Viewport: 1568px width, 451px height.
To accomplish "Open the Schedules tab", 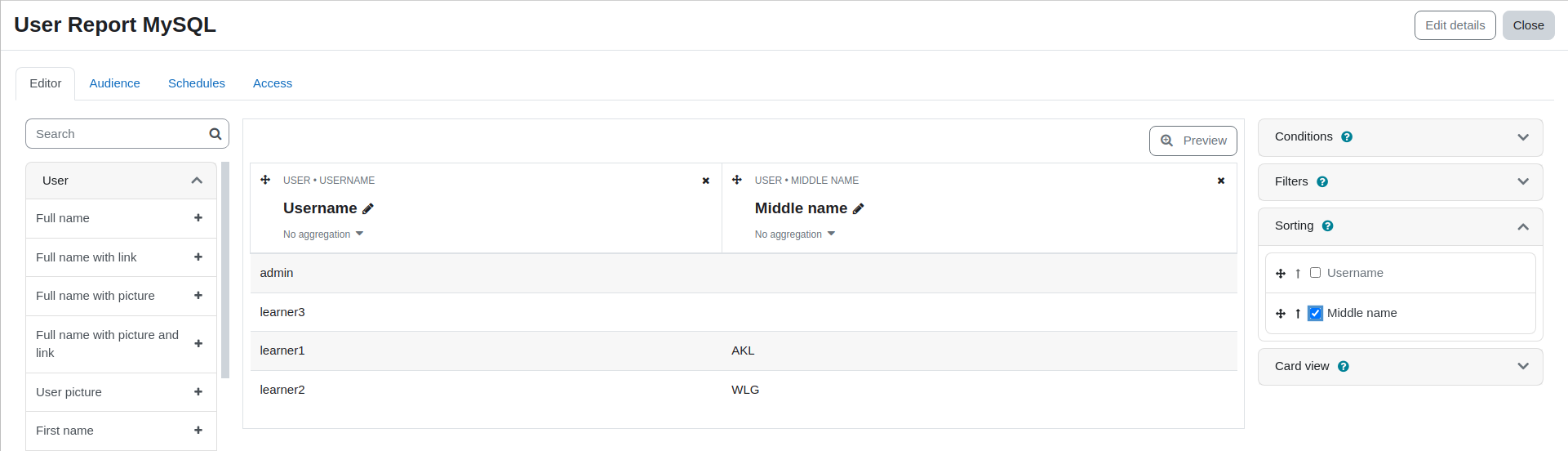I will (197, 83).
